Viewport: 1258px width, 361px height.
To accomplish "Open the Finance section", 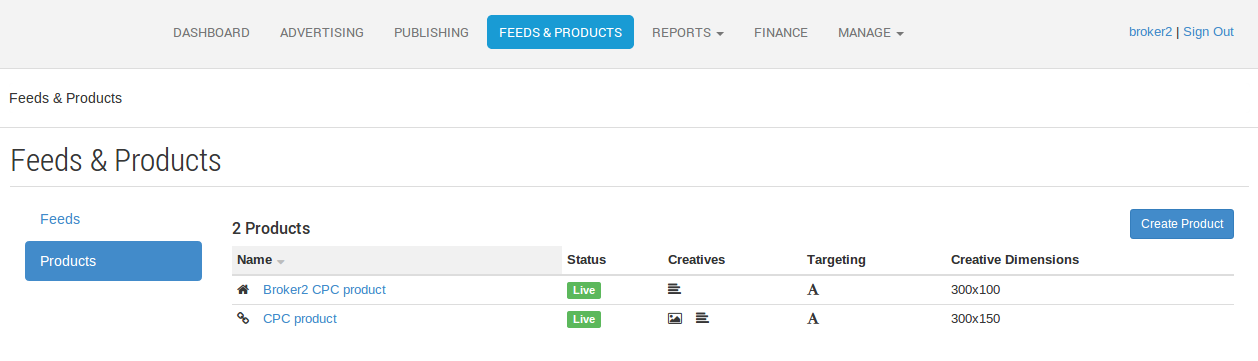I will (x=781, y=32).
